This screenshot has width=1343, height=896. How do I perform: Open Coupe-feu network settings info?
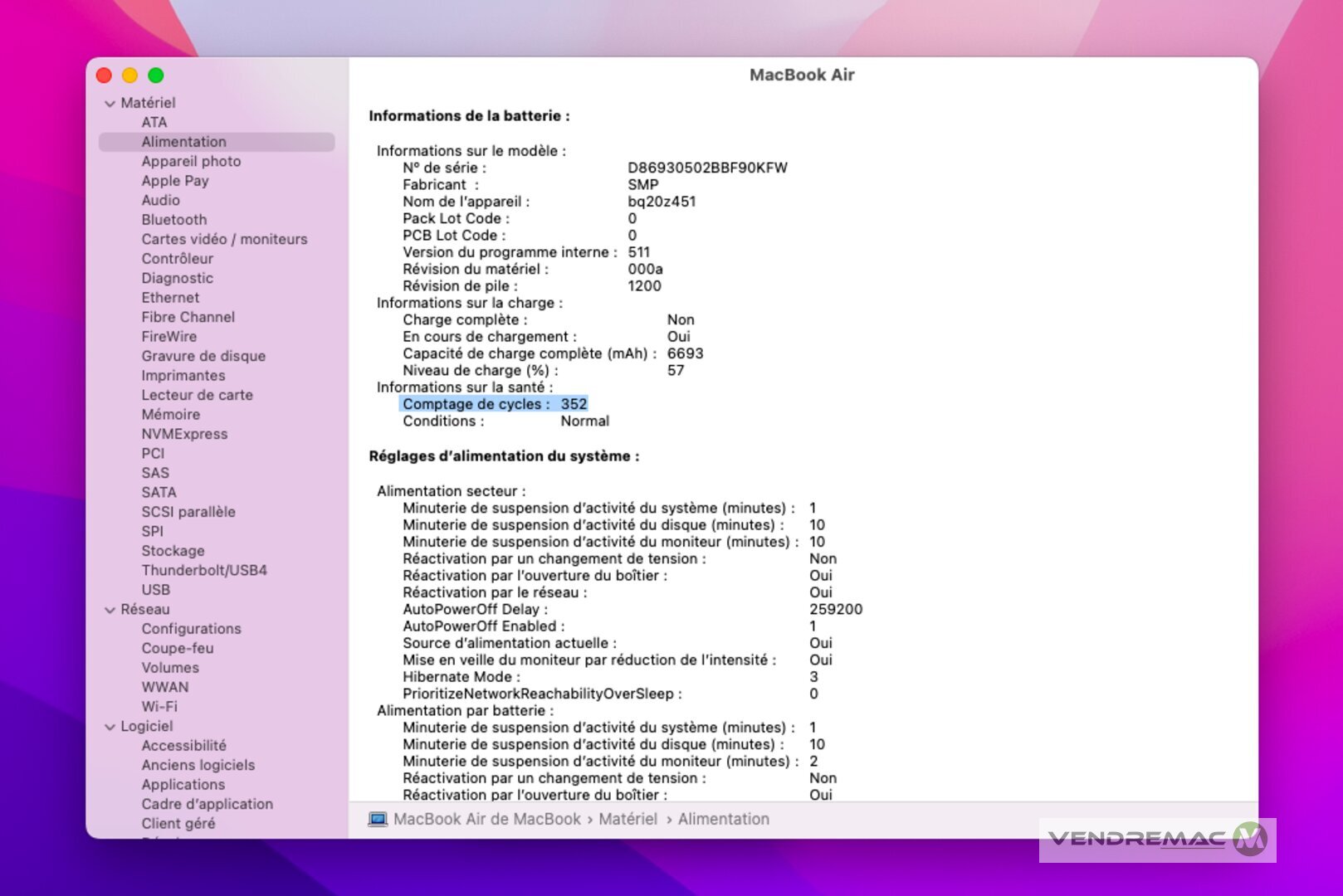178,649
